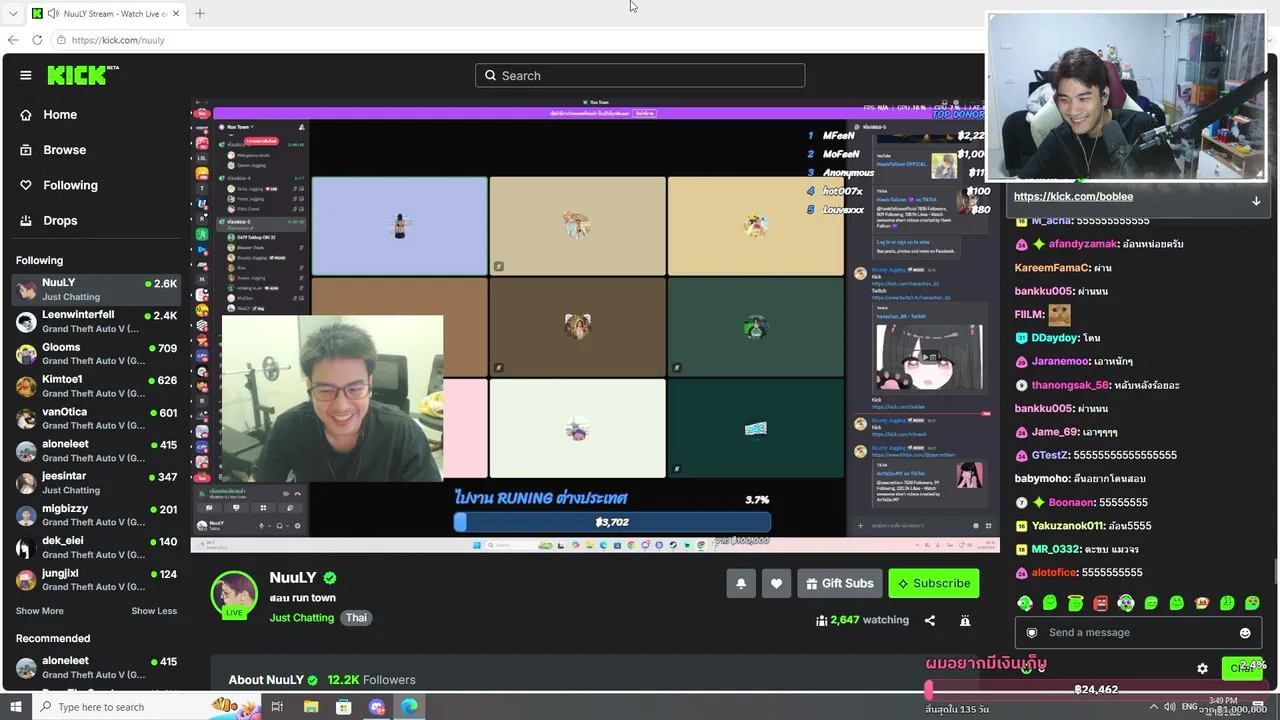Reload the browser page
Screen dimensions: 1280x720
pyautogui.click(x=37, y=40)
